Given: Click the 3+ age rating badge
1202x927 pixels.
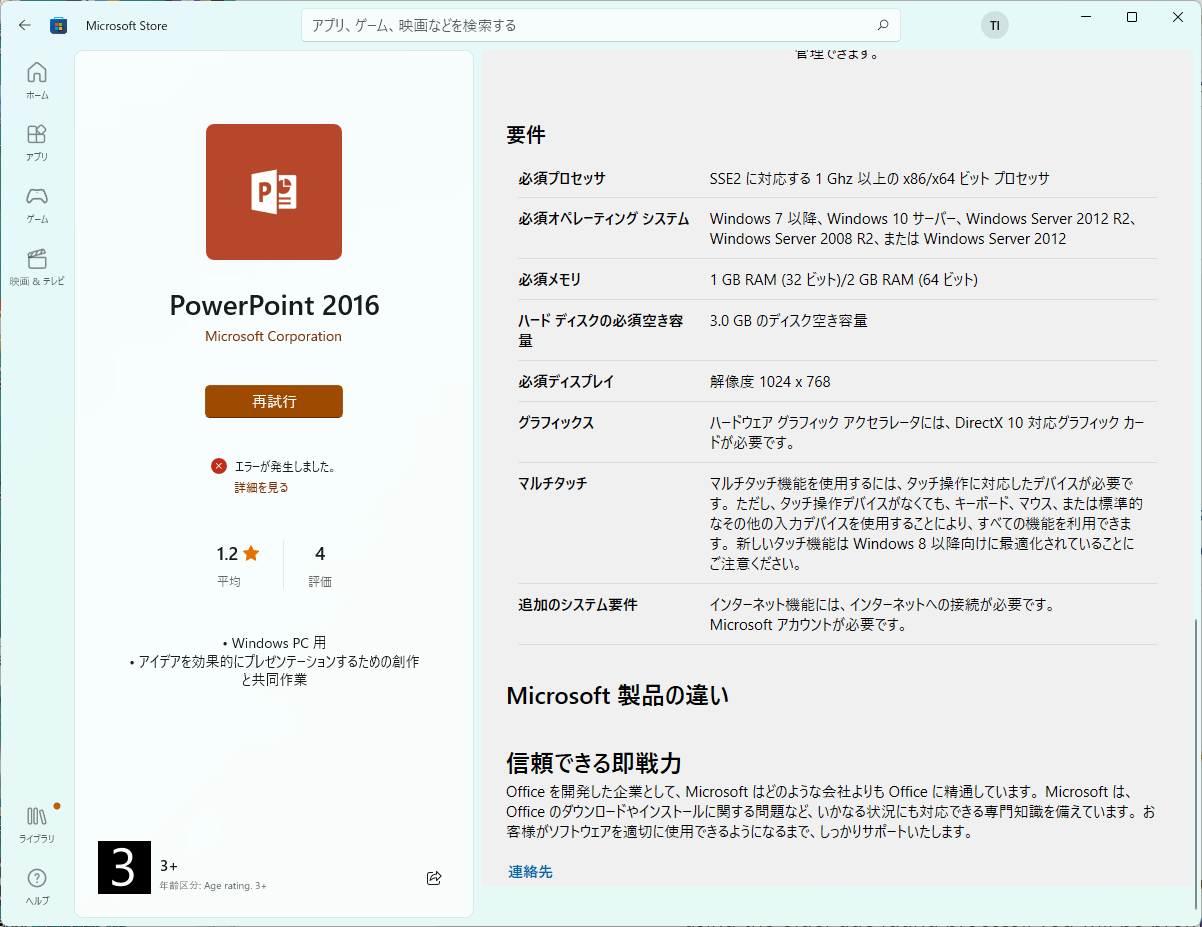Looking at the screenshot, I should tap(124, 866).
